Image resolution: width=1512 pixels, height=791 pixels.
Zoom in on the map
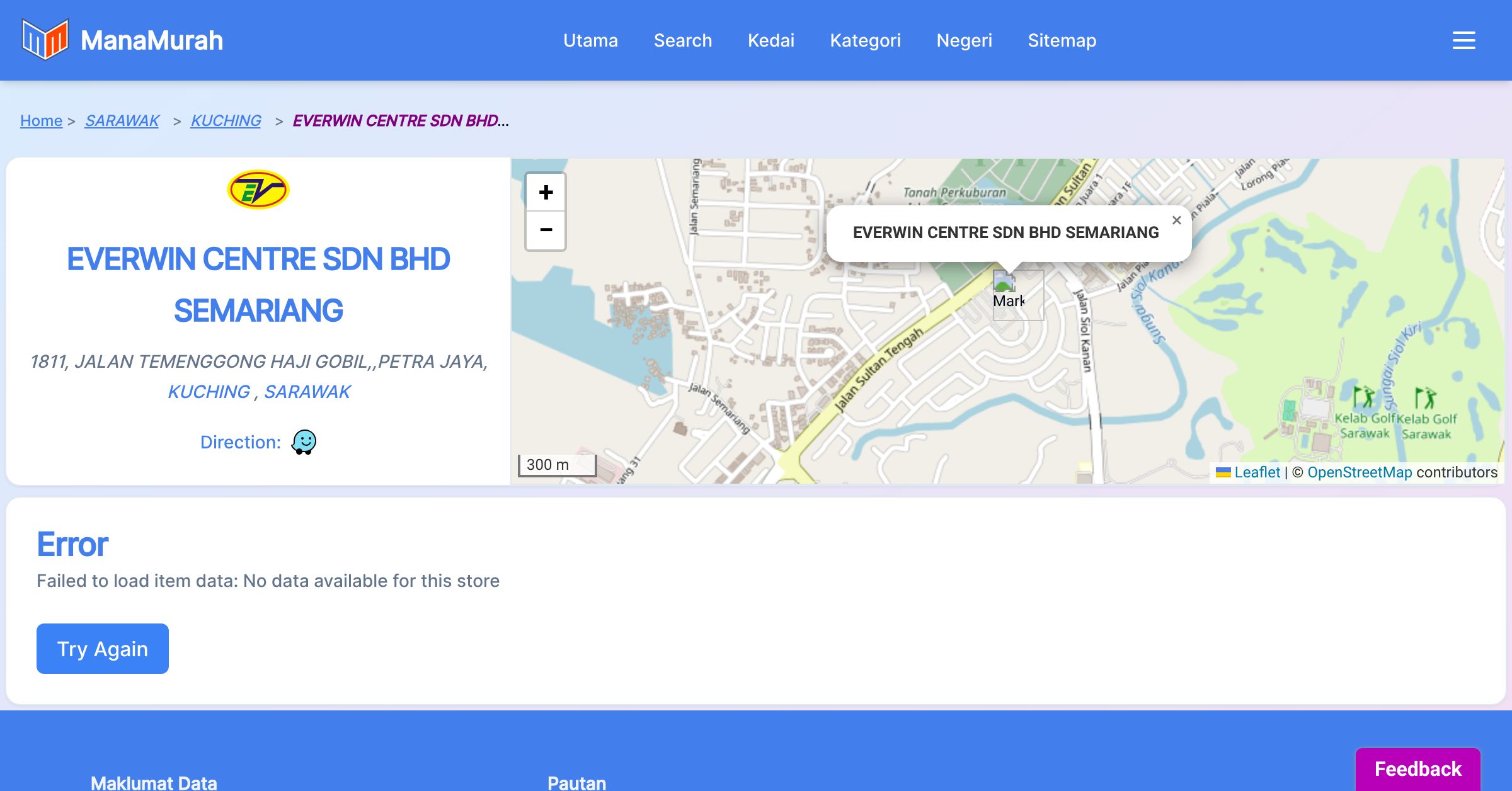tap(546, 193)
